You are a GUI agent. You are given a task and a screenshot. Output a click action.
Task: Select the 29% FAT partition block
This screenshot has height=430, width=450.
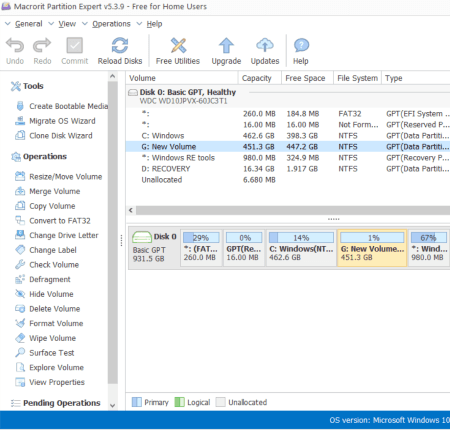click(201, 248)
